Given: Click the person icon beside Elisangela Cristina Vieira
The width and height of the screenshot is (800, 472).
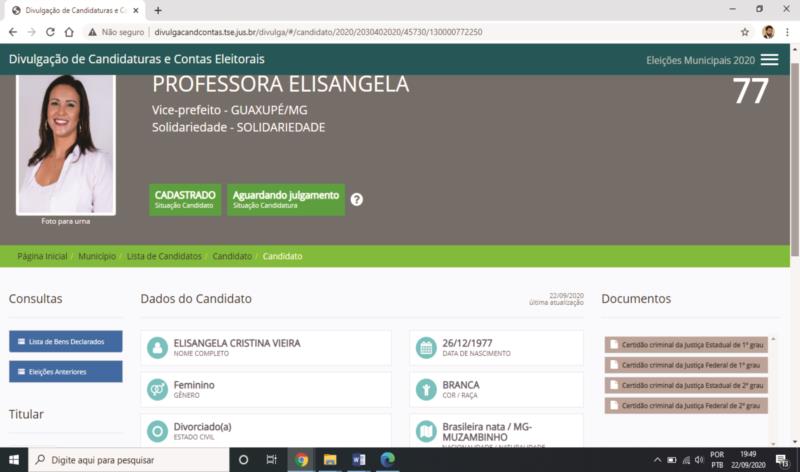Looking at the screenshot, I should (x=157, y=348).
